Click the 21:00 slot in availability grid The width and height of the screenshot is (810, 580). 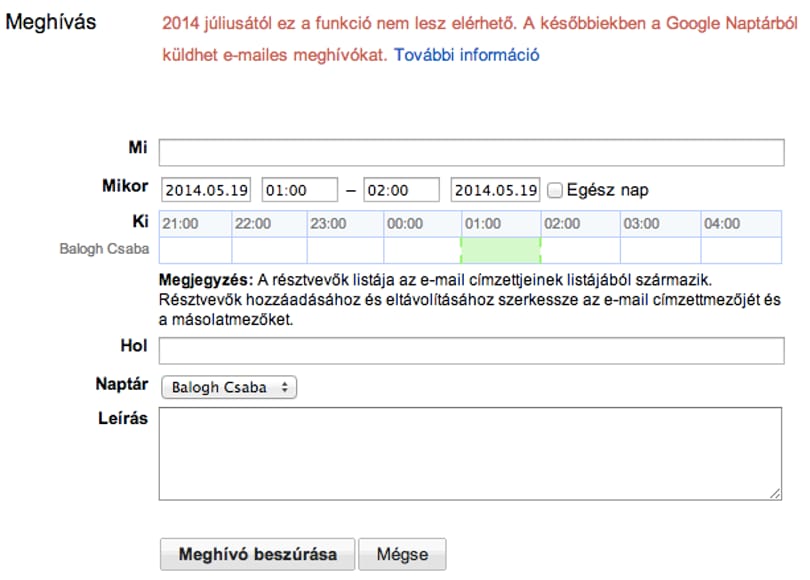tap(196, 250)
